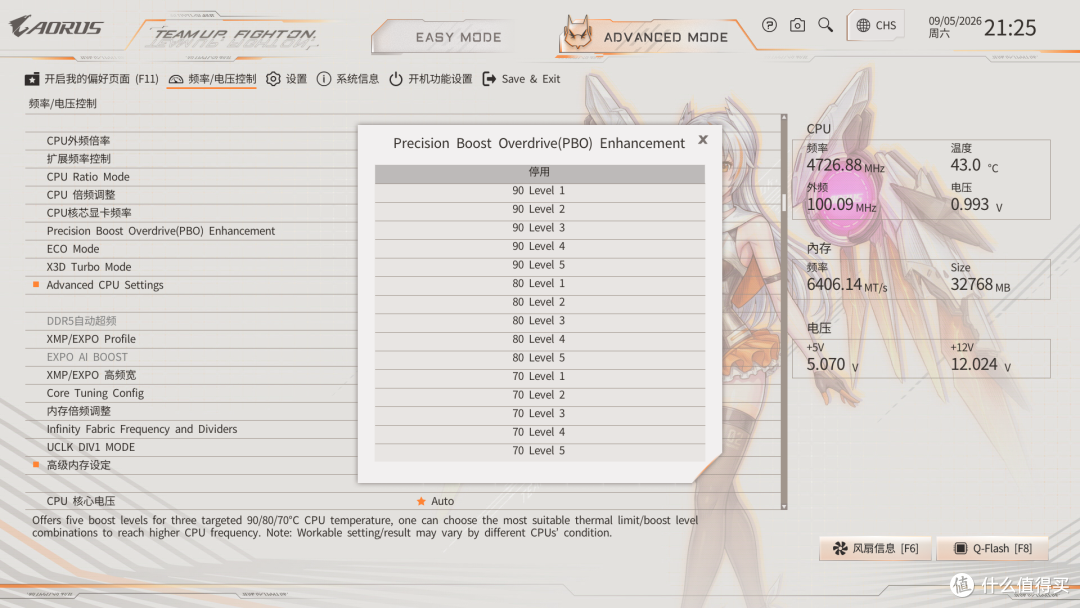
Task: Choose 70 Level 2 option
Action: [x=539, y=395]
